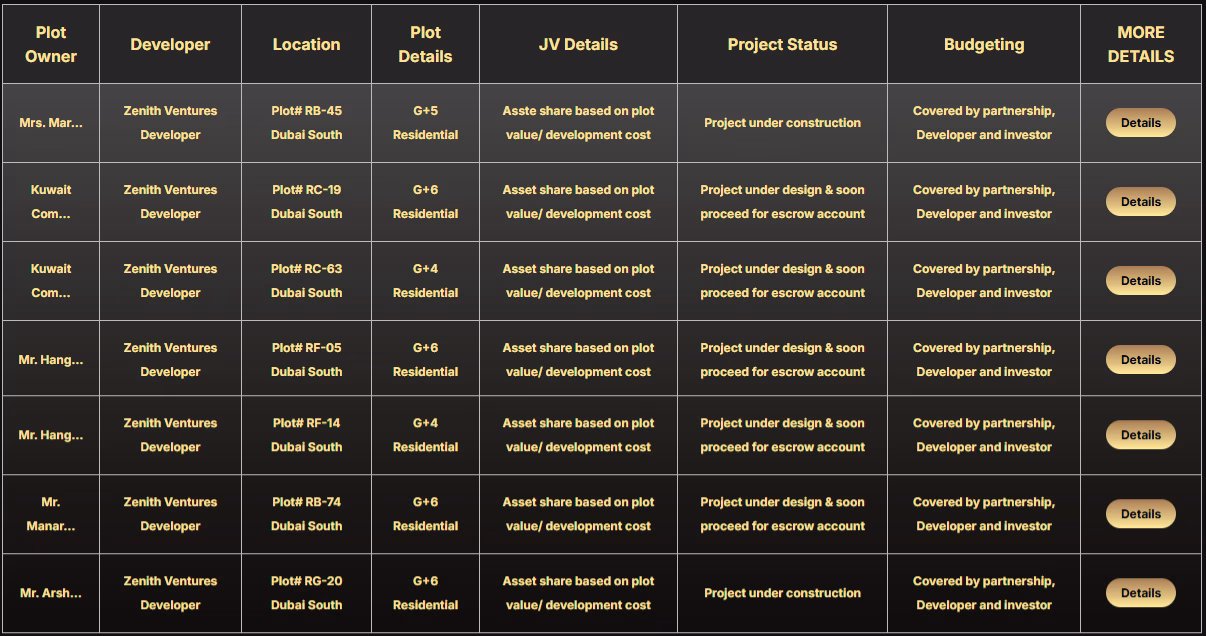Viewport: 1206px width, 636px height.
Task: Show Details for plot RF-14
Action: pos(1140,435)
